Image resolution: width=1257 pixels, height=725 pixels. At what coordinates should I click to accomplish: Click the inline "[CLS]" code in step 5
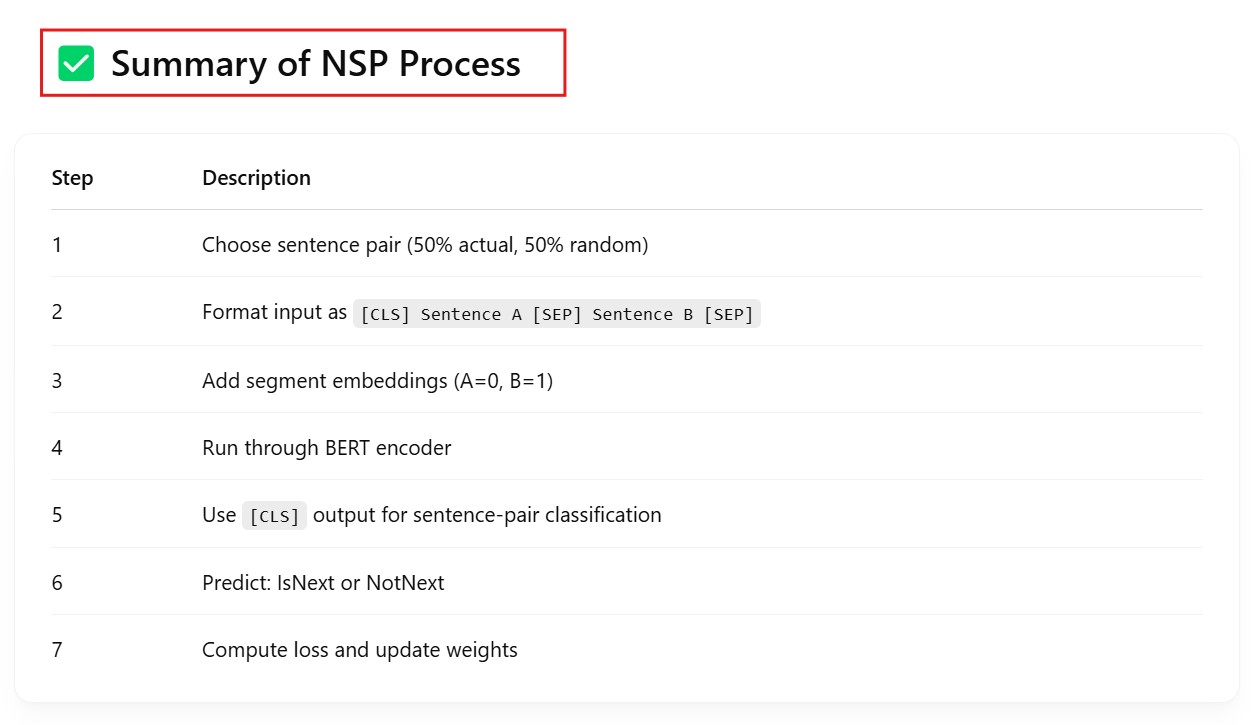[274, 516]
